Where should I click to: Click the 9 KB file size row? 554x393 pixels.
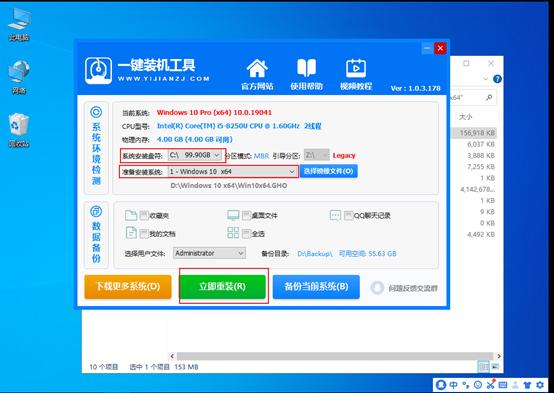point(487,212)
